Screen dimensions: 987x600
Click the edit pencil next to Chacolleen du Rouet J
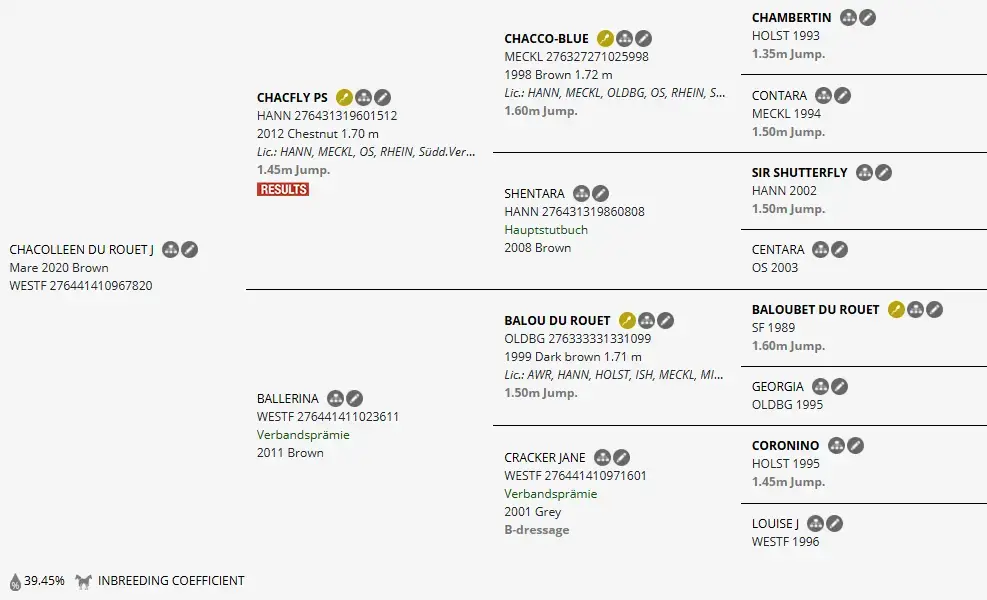189,250
